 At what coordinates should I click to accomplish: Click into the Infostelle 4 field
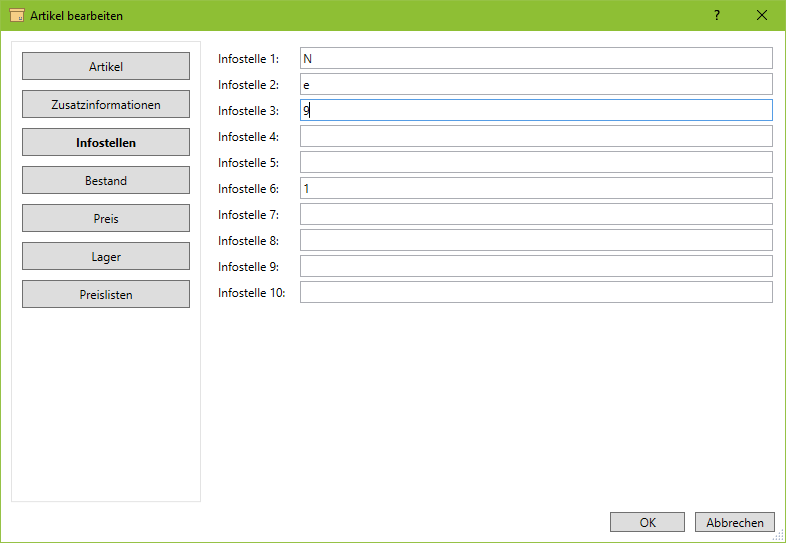[x=536, y=136]
